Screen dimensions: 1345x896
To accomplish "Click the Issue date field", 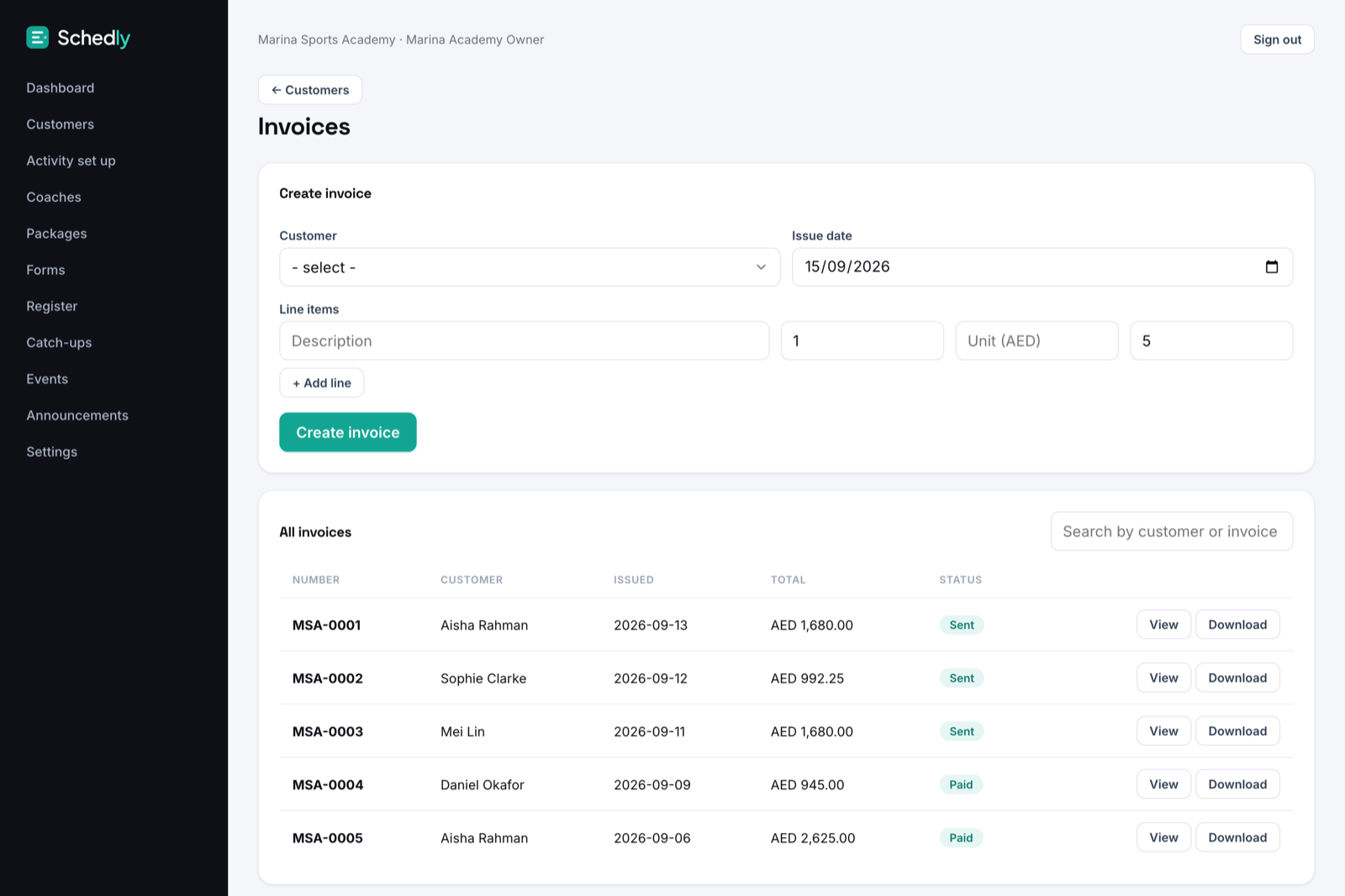I will pos(1042,267).
